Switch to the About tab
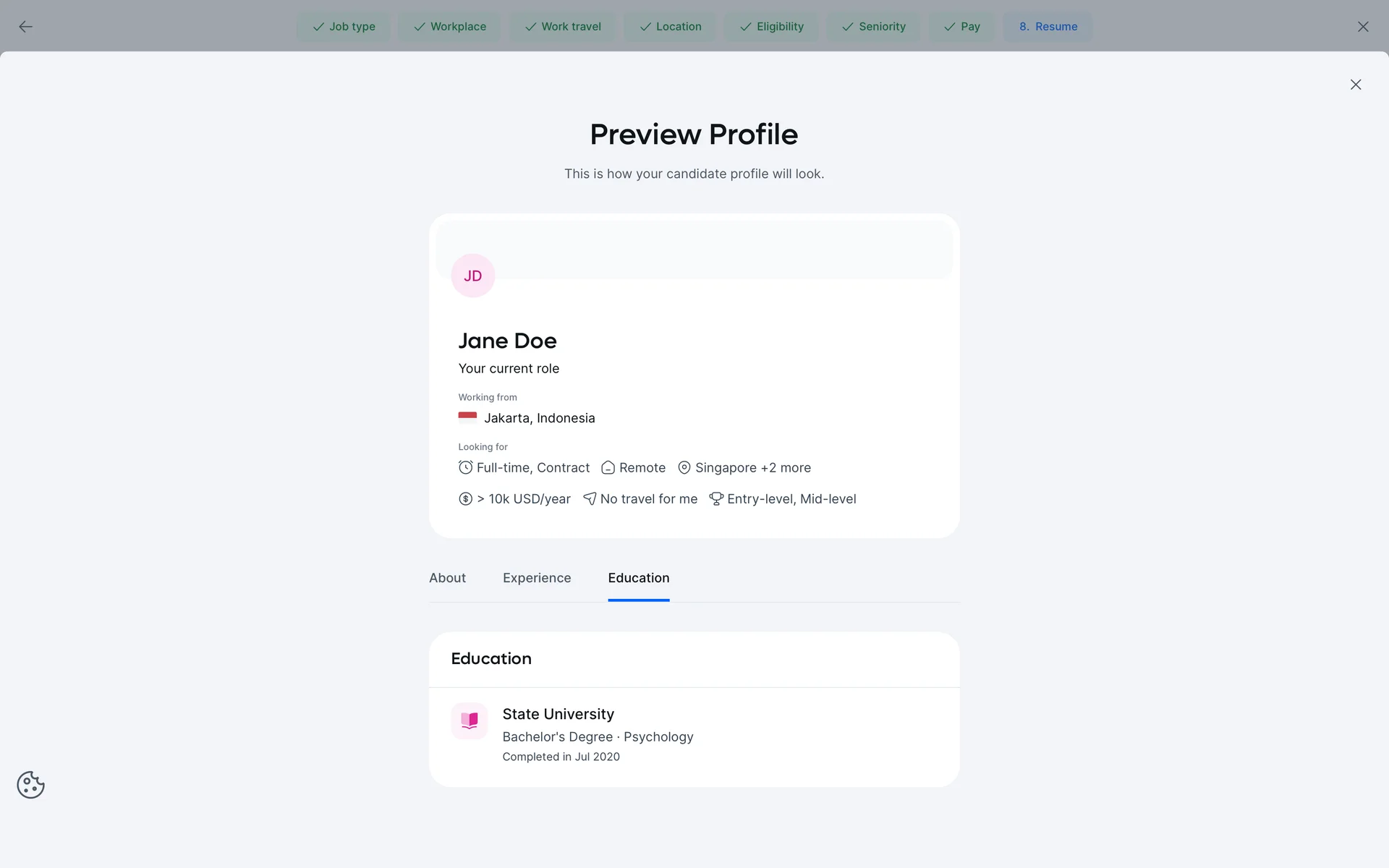This screenshot has height=868, width=1389. click(x=447, y=578)
